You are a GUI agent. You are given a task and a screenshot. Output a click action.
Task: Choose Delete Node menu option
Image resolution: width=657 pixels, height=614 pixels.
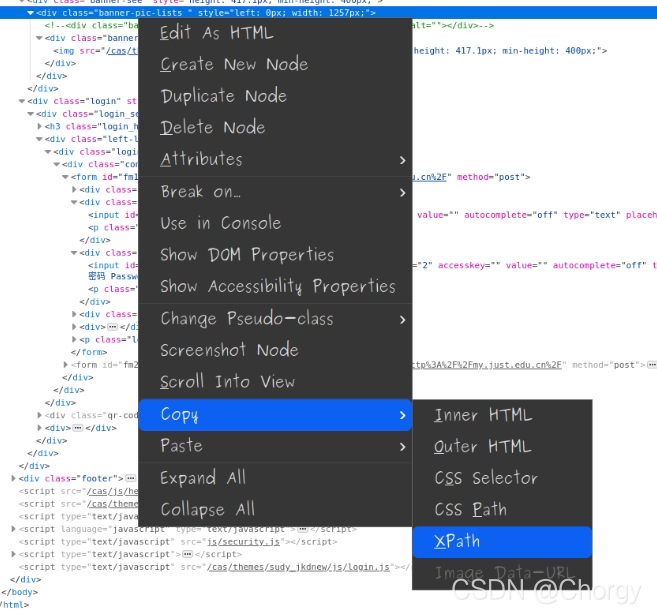click(x=275, y=127)
